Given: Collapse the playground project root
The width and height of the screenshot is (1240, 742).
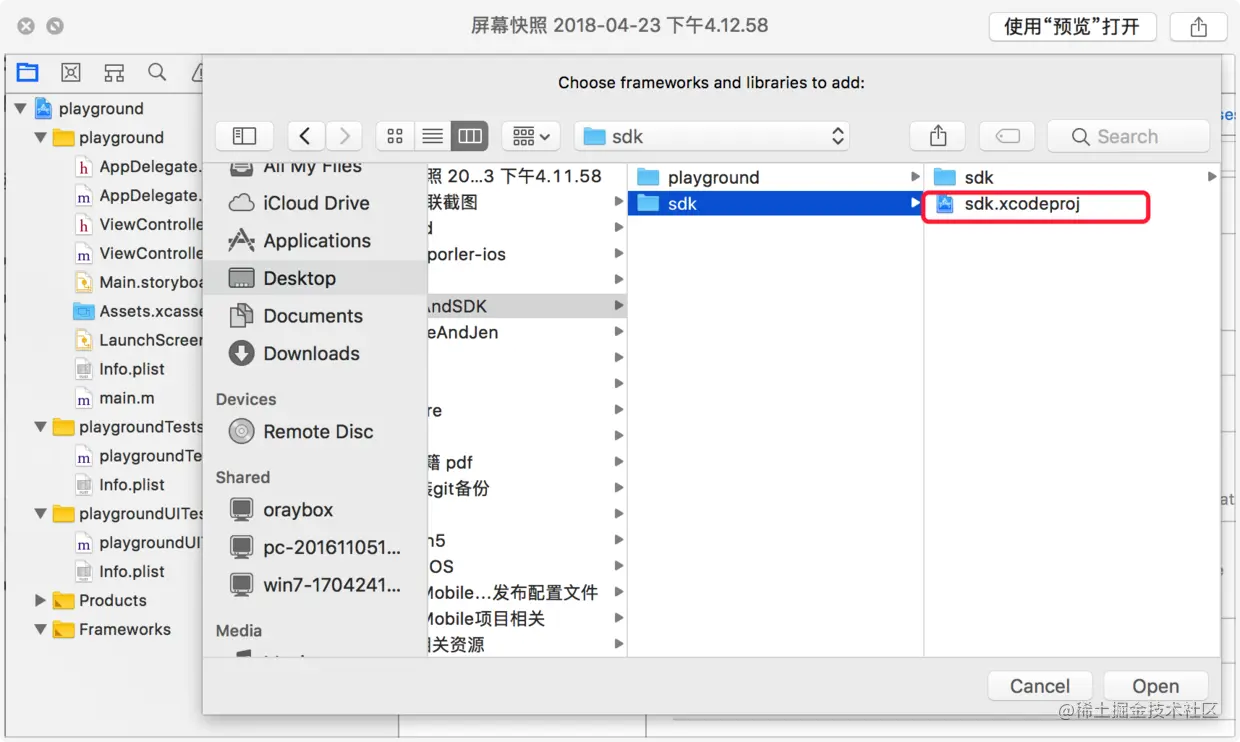Looking at the screenshot, I should click(x=20, y=108).
